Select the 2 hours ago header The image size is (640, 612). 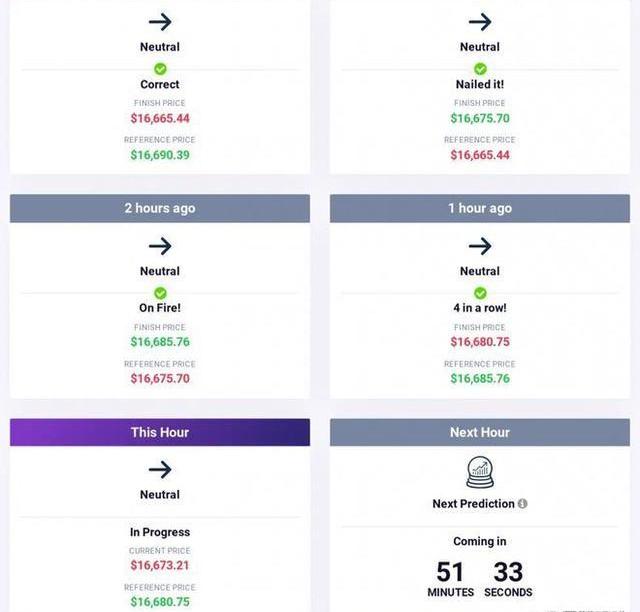160,208
